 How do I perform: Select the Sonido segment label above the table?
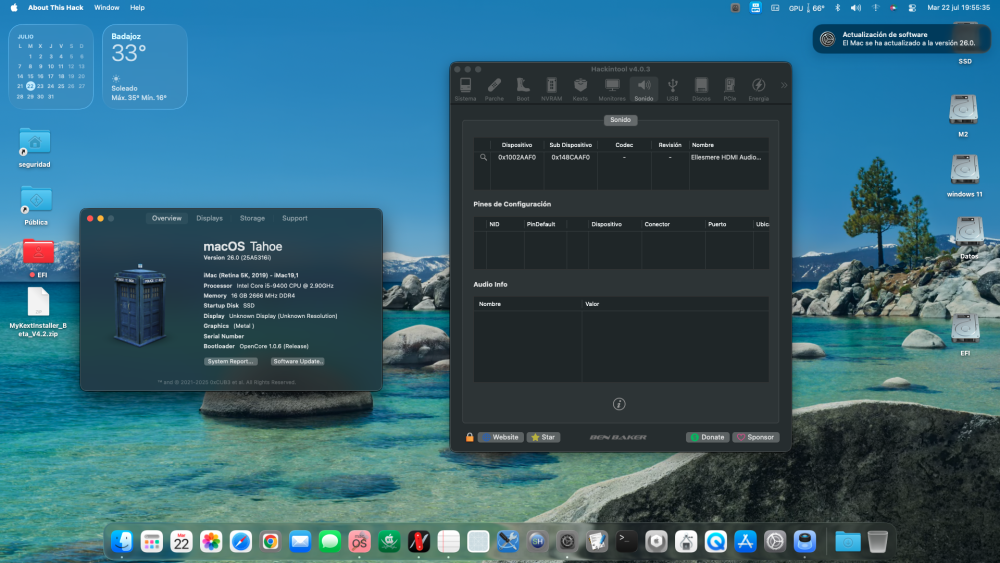coord(621,120)
